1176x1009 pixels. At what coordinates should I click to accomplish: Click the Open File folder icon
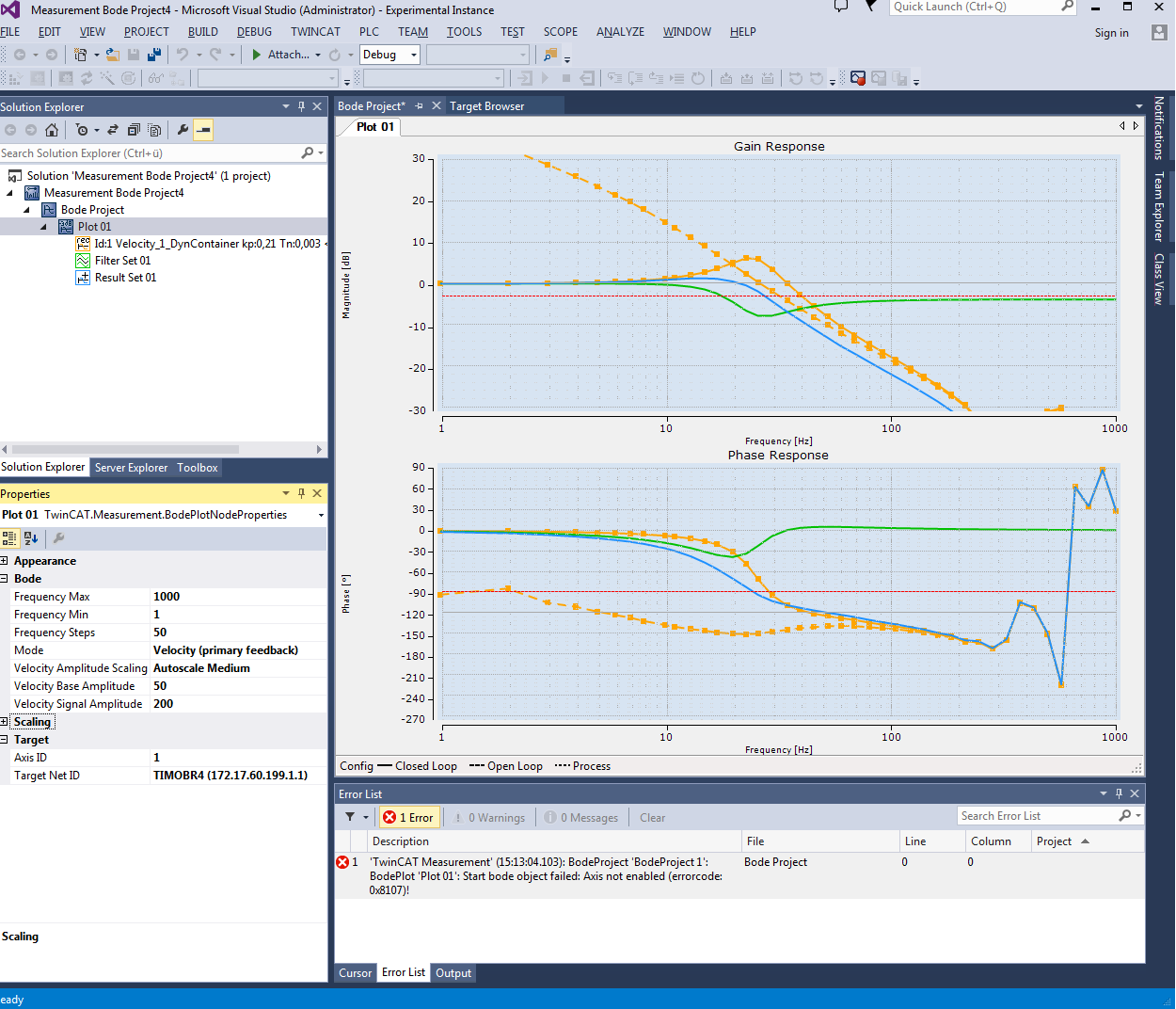coord(113,55)
